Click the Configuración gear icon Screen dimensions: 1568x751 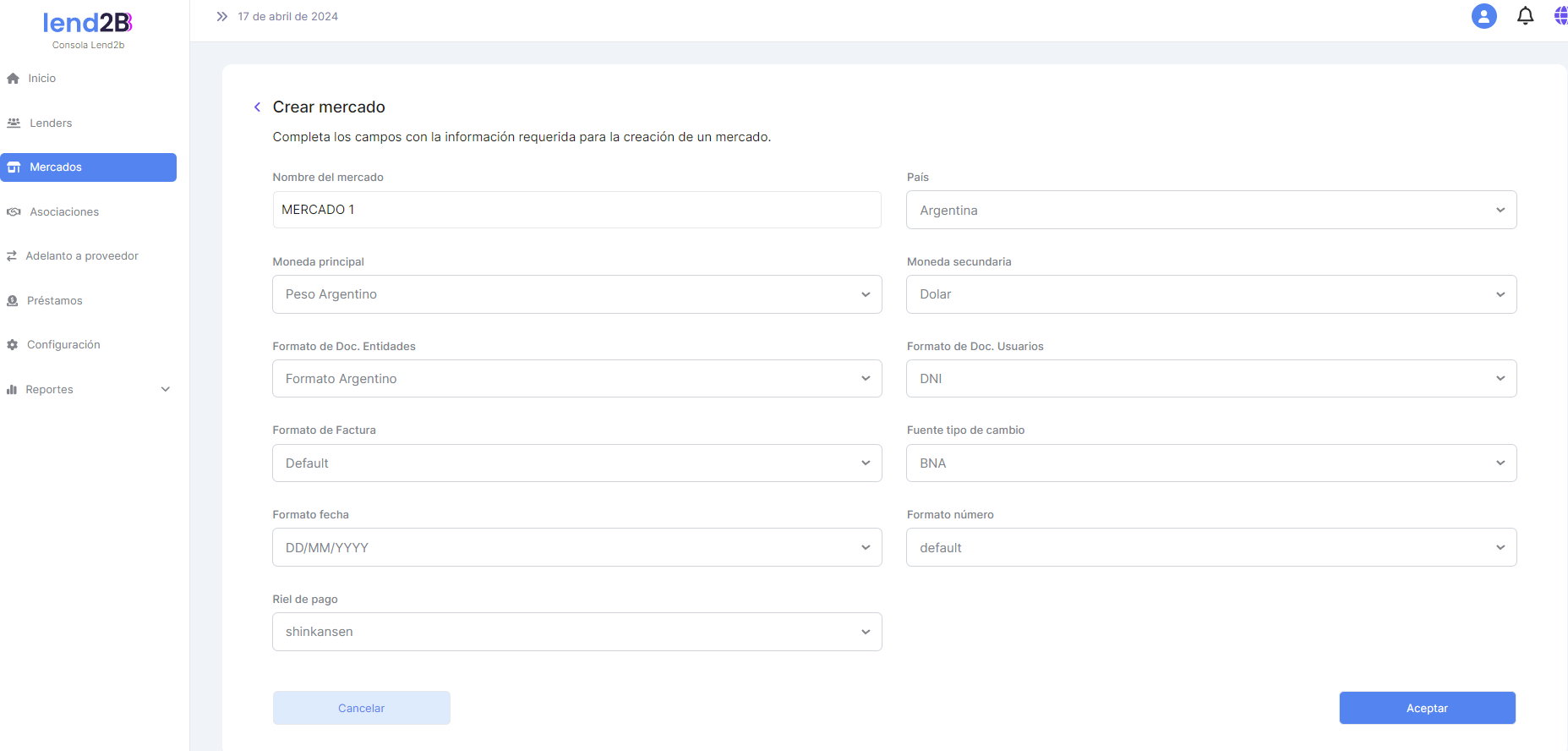tap(13, 345)
